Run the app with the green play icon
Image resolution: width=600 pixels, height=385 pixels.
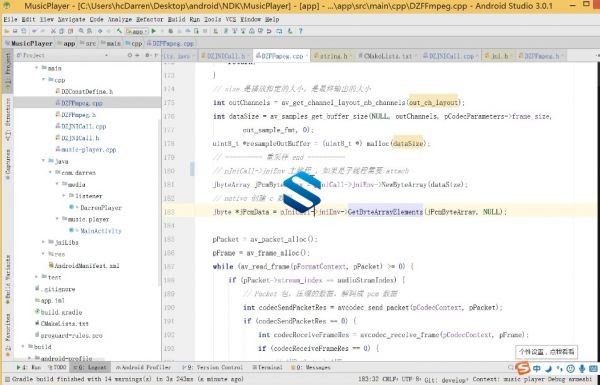(154, 31)
